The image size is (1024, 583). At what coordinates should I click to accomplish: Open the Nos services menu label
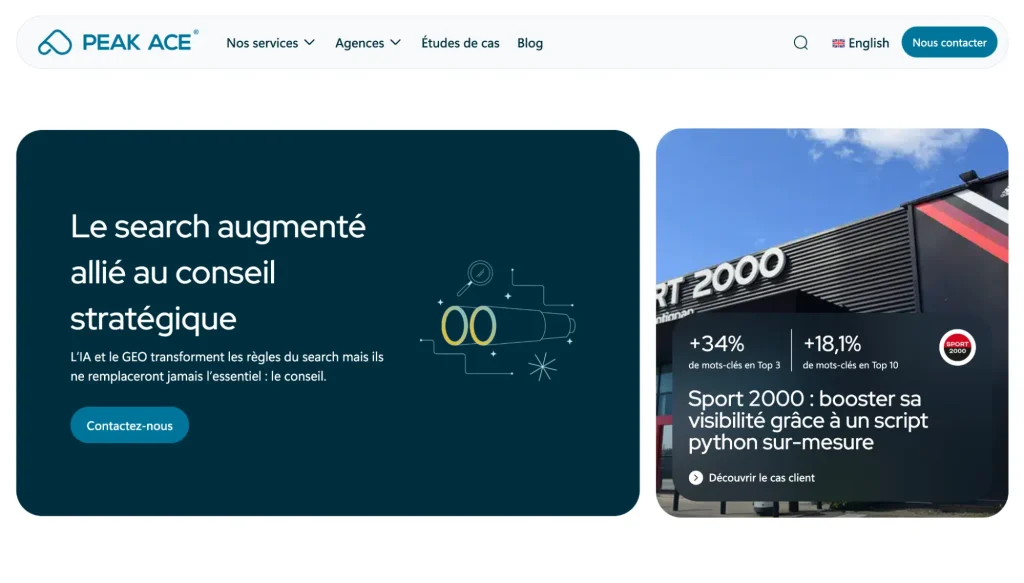click(262, 43)
